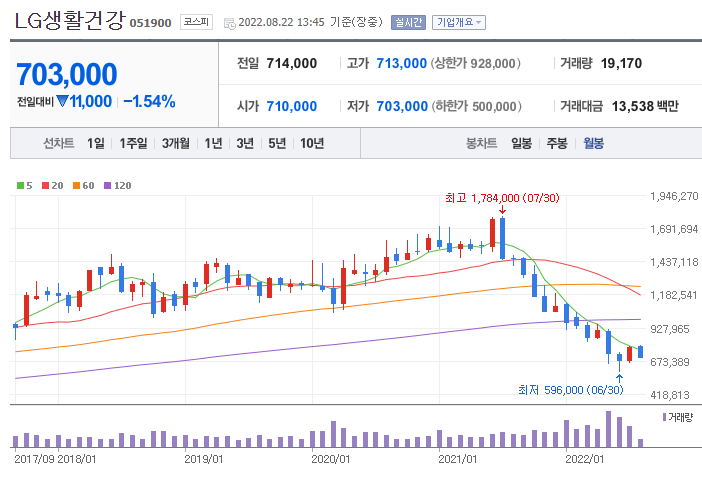Click the peak blue candle under 최고 arrow

[502, 238]
